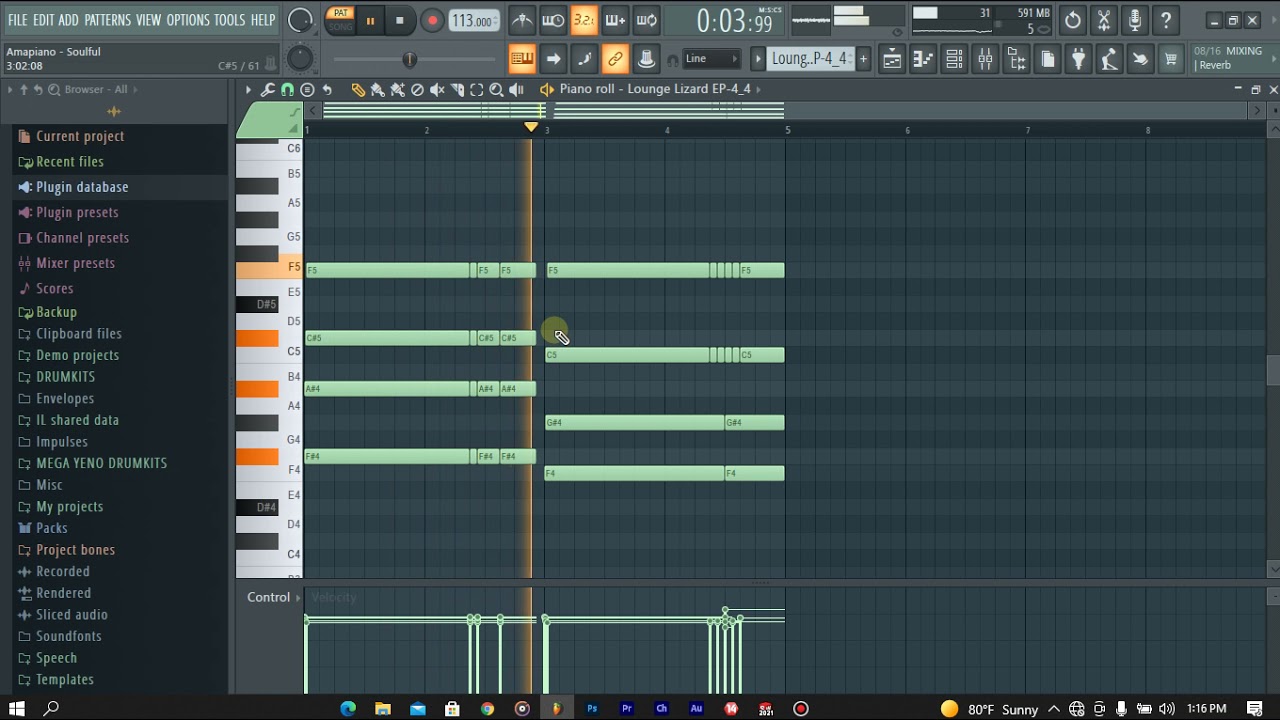1280x720 pixels.
Task: Open the OPTIONS menu
Action: click(x=188, y=20)
